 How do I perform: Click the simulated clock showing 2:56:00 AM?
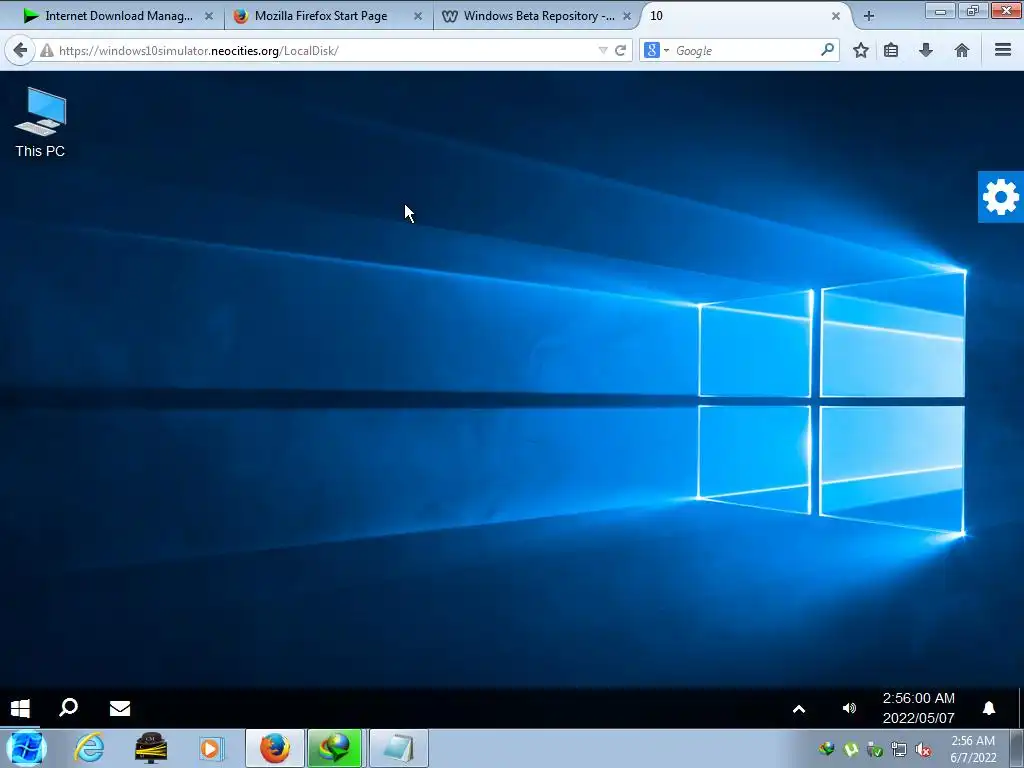pos(918,698)
